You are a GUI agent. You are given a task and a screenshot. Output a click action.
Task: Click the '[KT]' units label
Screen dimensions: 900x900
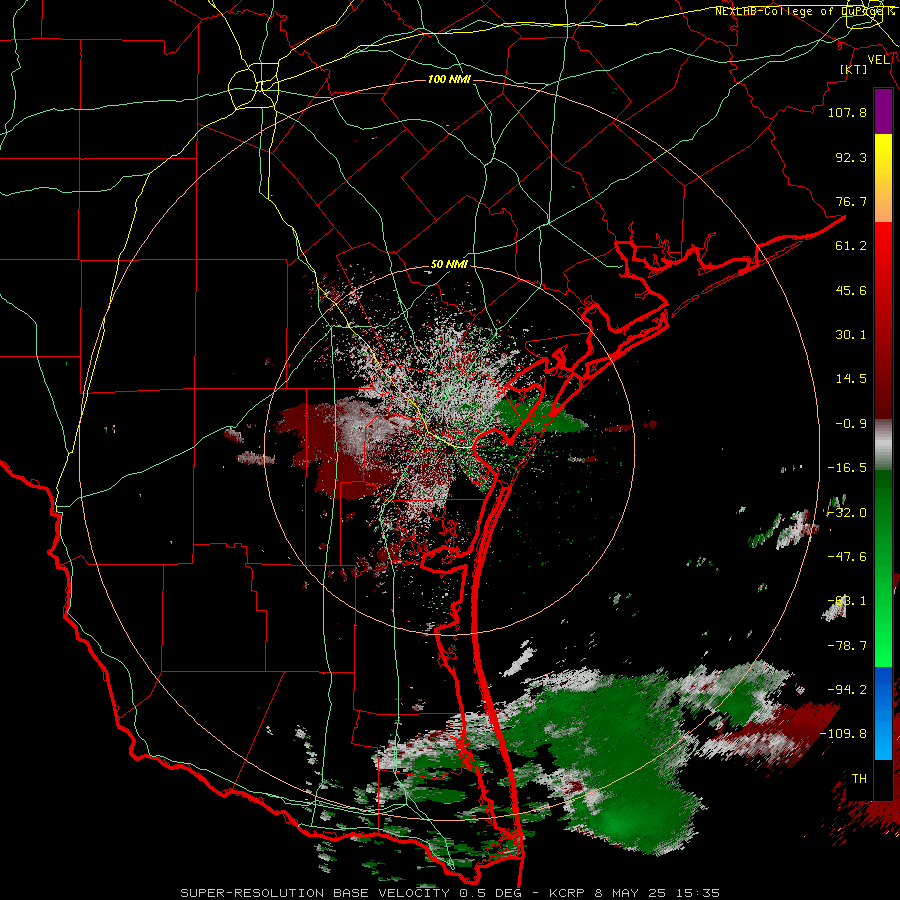point(853,69)
